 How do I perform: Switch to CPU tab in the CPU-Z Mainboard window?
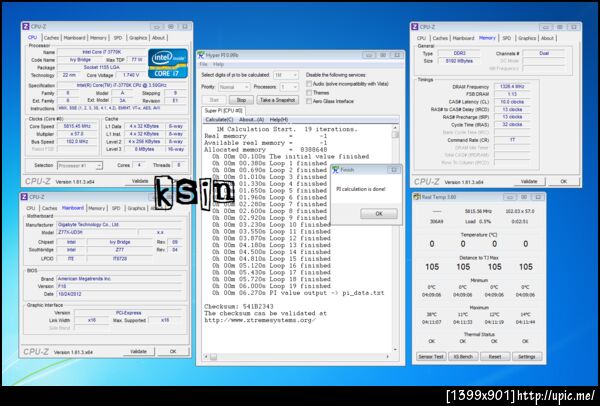pos(31,208)
